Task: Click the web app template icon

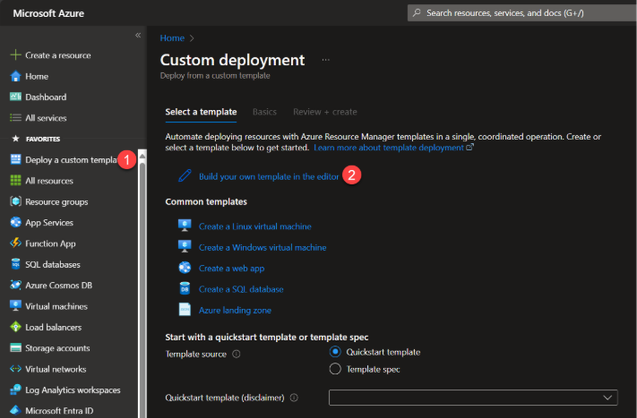Action: tap(185, 268)
